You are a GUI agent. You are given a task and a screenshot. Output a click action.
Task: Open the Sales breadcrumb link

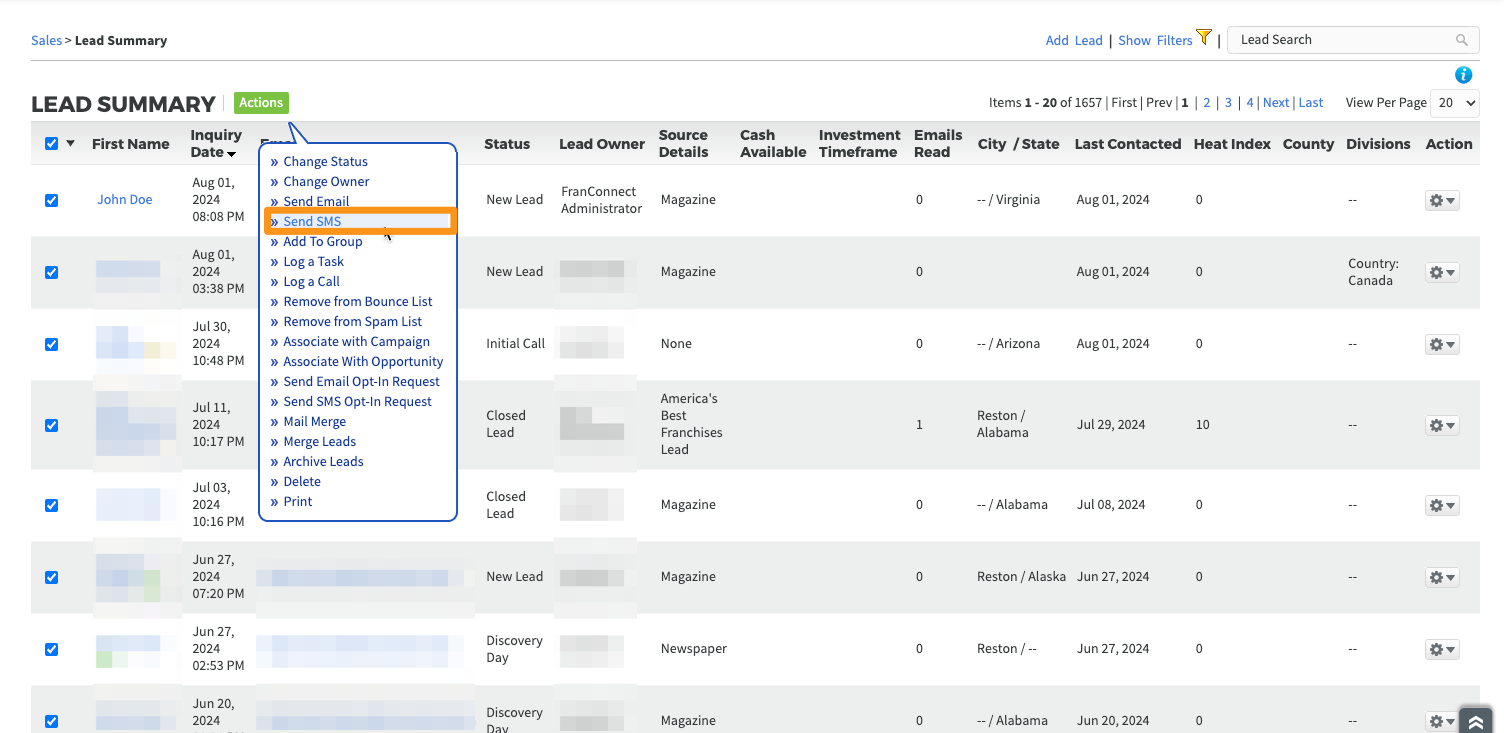pos(46,40)
